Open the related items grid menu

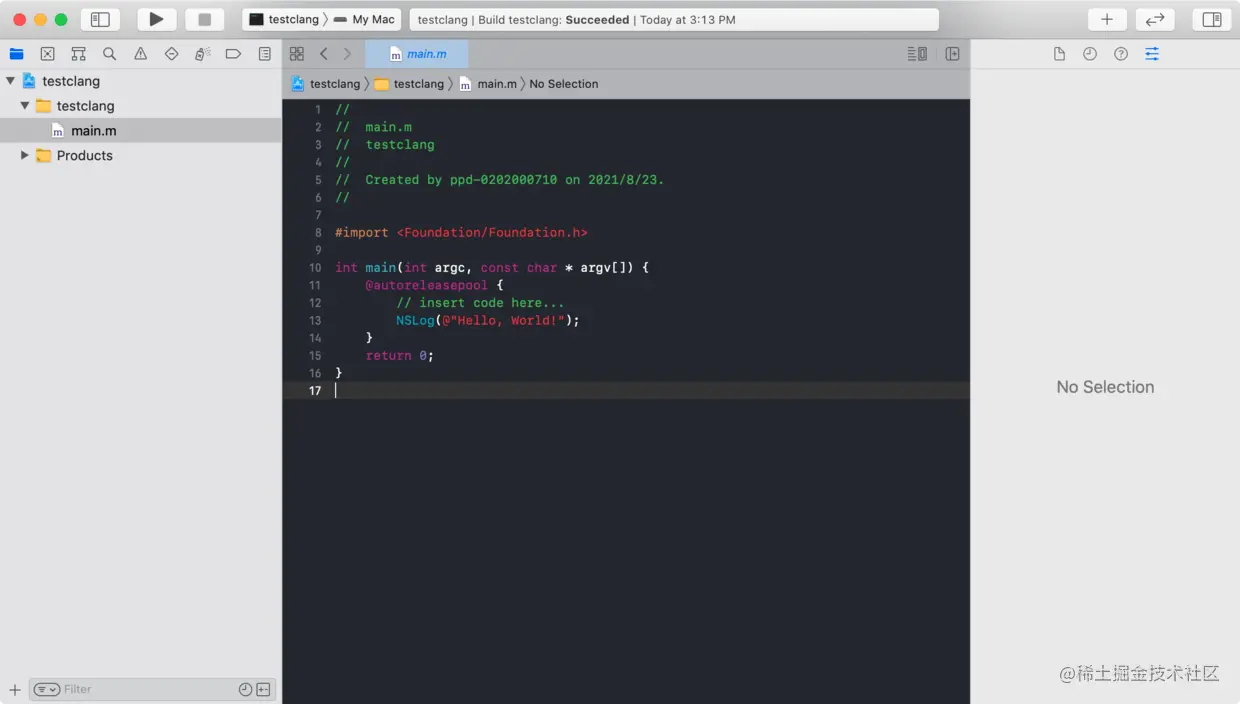click(x=296, y=54)
